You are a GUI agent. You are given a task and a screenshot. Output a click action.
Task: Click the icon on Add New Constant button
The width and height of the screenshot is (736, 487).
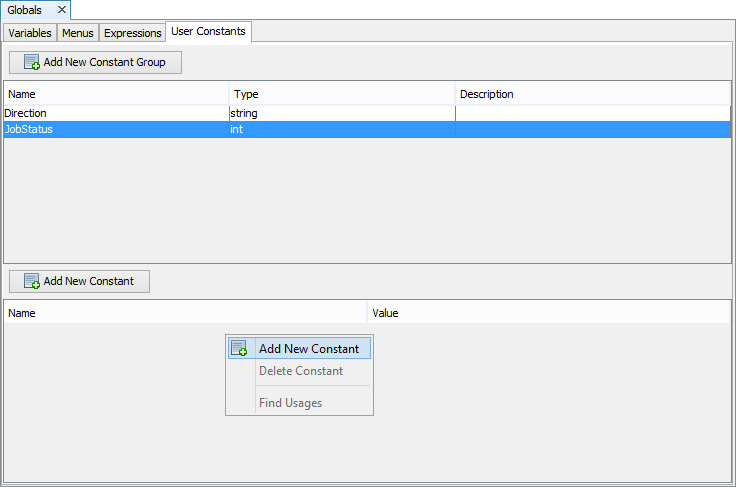click(32, 281)
